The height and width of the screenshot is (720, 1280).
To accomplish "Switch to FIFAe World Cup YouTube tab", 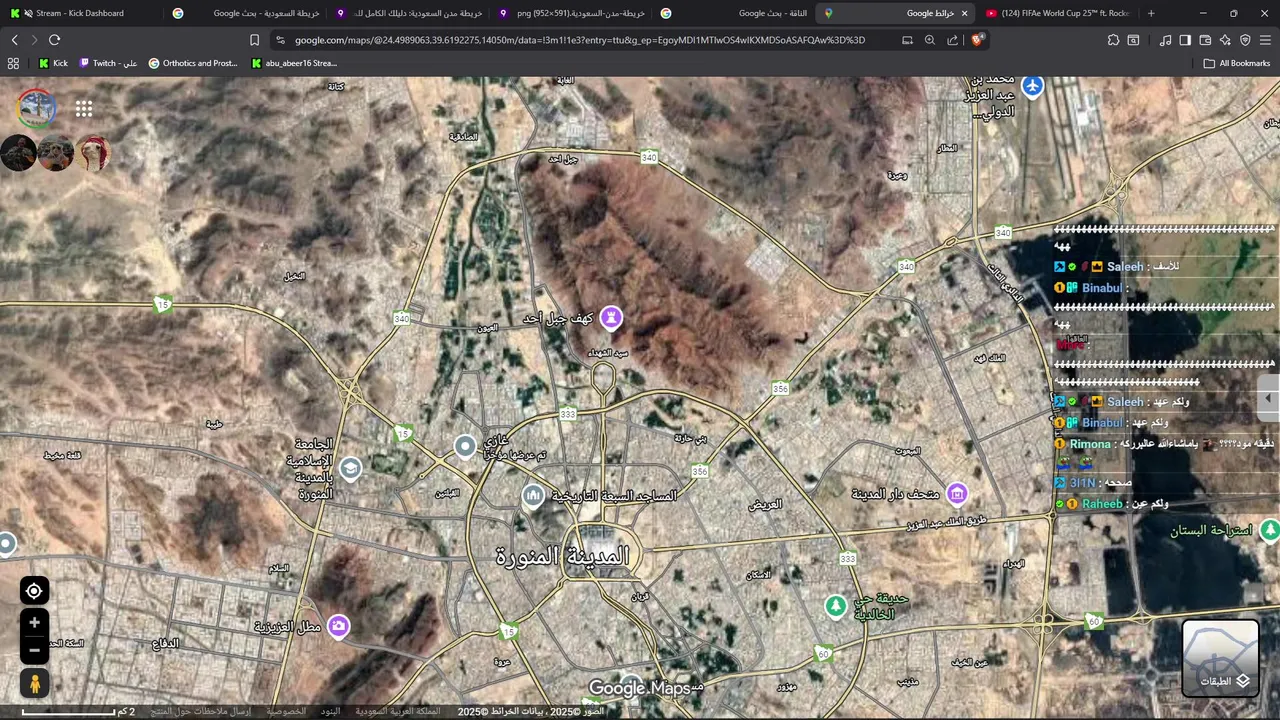I will tap(1058, 13).
